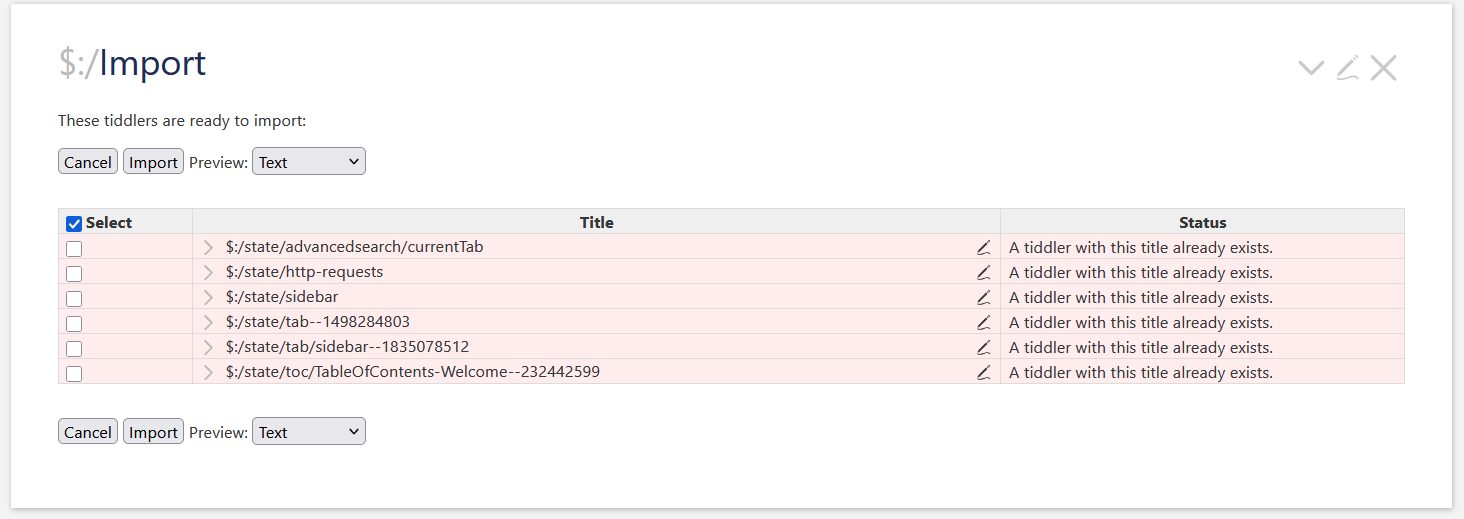Edit the $:/Import tiddler
This screenshot has height=519, width=1464.
[x=1347, y=68]
